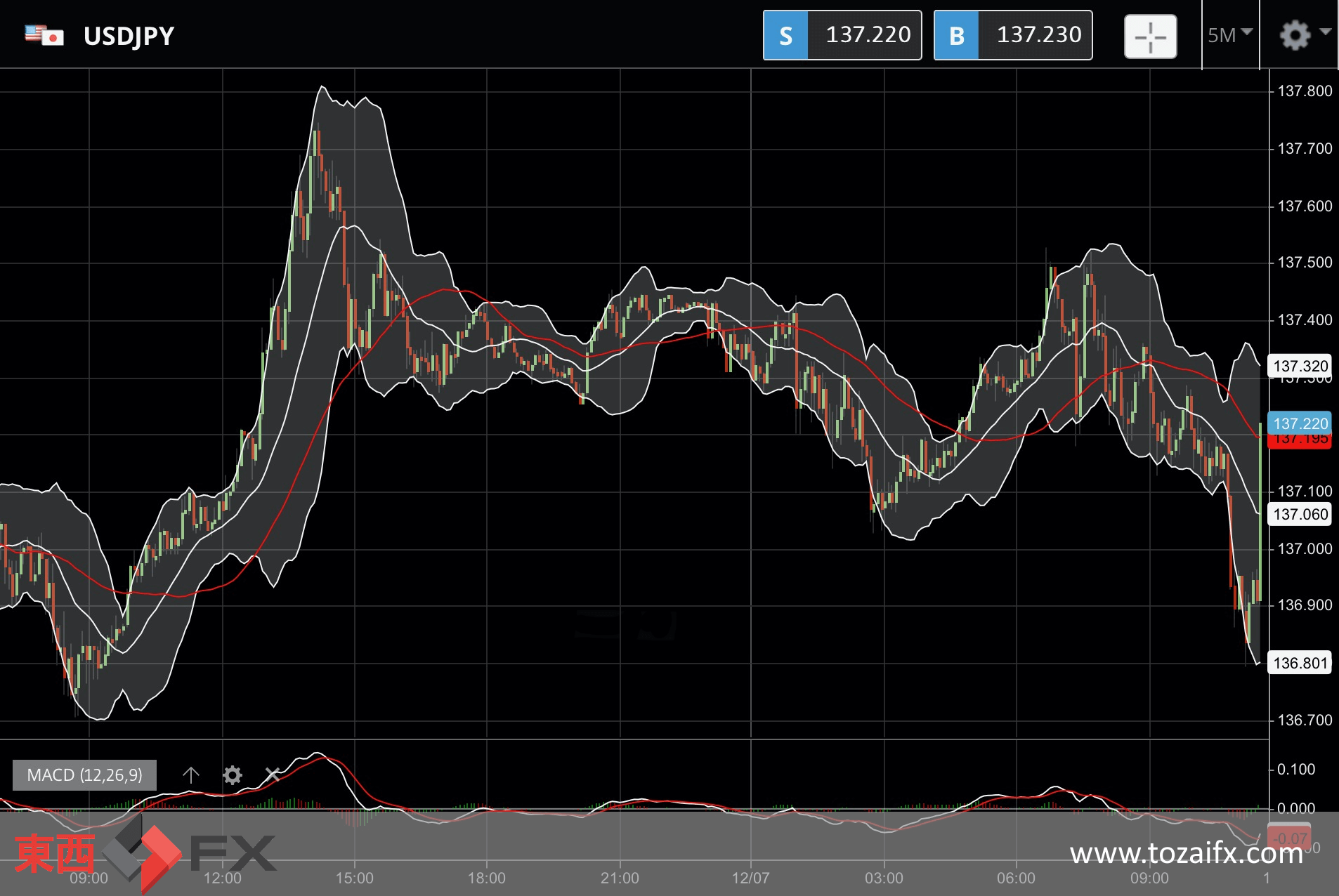
Task: Click the MACD (12,26,9) indicator label
Action: [x=84, y=775]
